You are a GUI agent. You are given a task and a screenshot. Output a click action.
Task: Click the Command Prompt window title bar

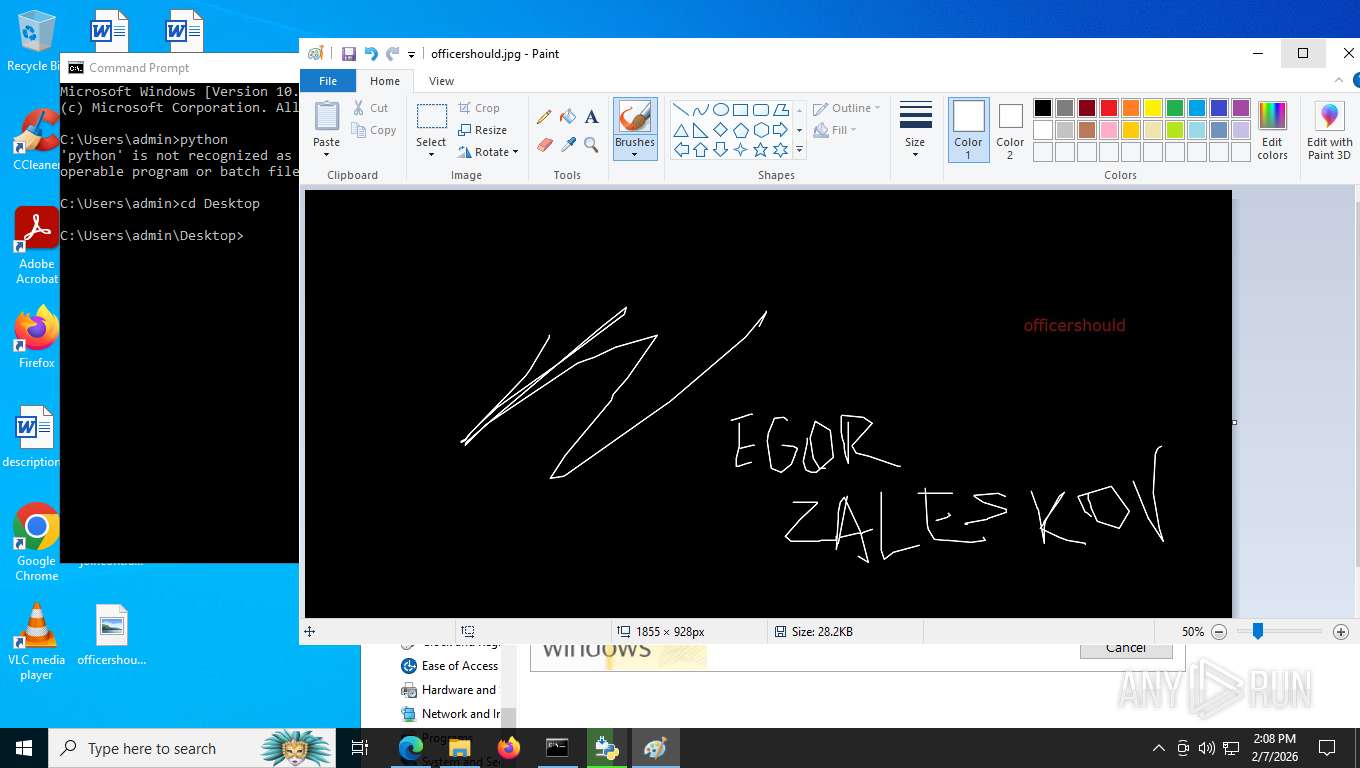coord(180,68)
